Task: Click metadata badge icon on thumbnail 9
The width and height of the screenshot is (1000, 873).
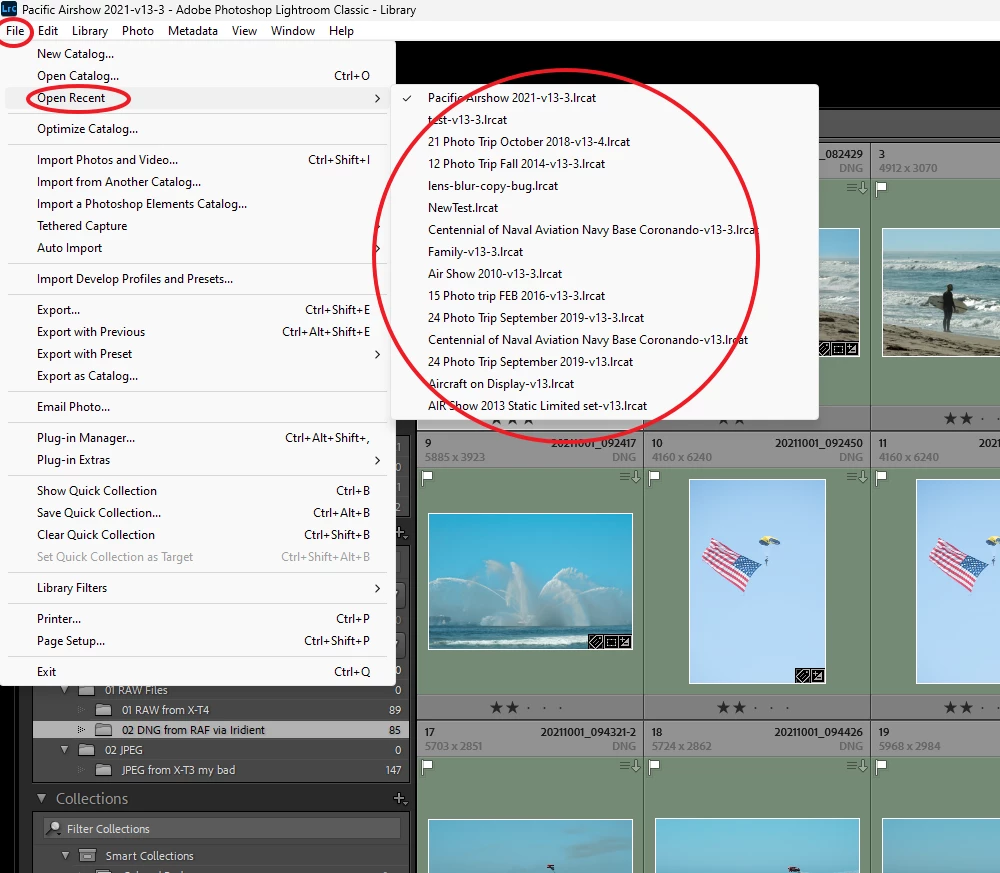Action: click(596, 642)
